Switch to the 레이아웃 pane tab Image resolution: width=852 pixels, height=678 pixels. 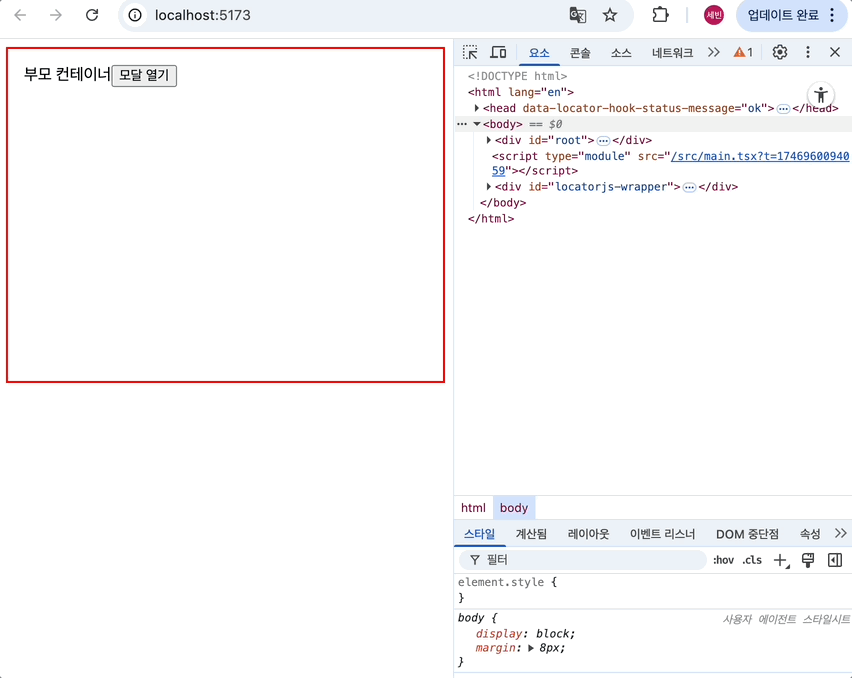pyautogui.click(x=588, y=534)
